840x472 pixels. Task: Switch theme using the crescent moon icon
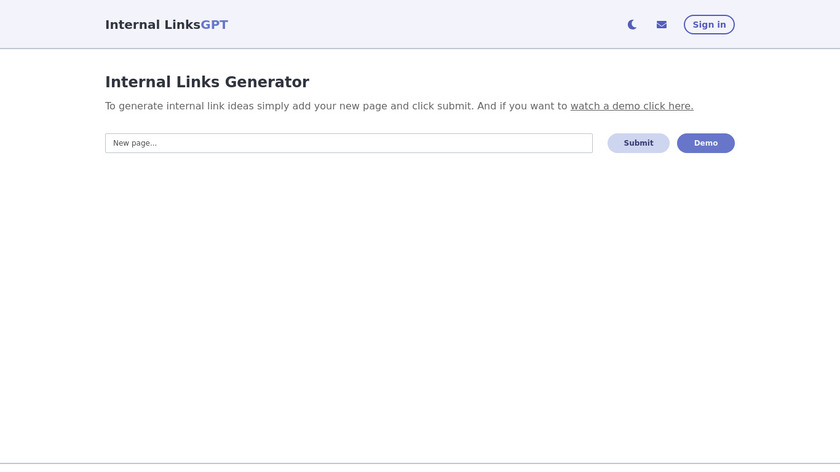pos(632,25)
